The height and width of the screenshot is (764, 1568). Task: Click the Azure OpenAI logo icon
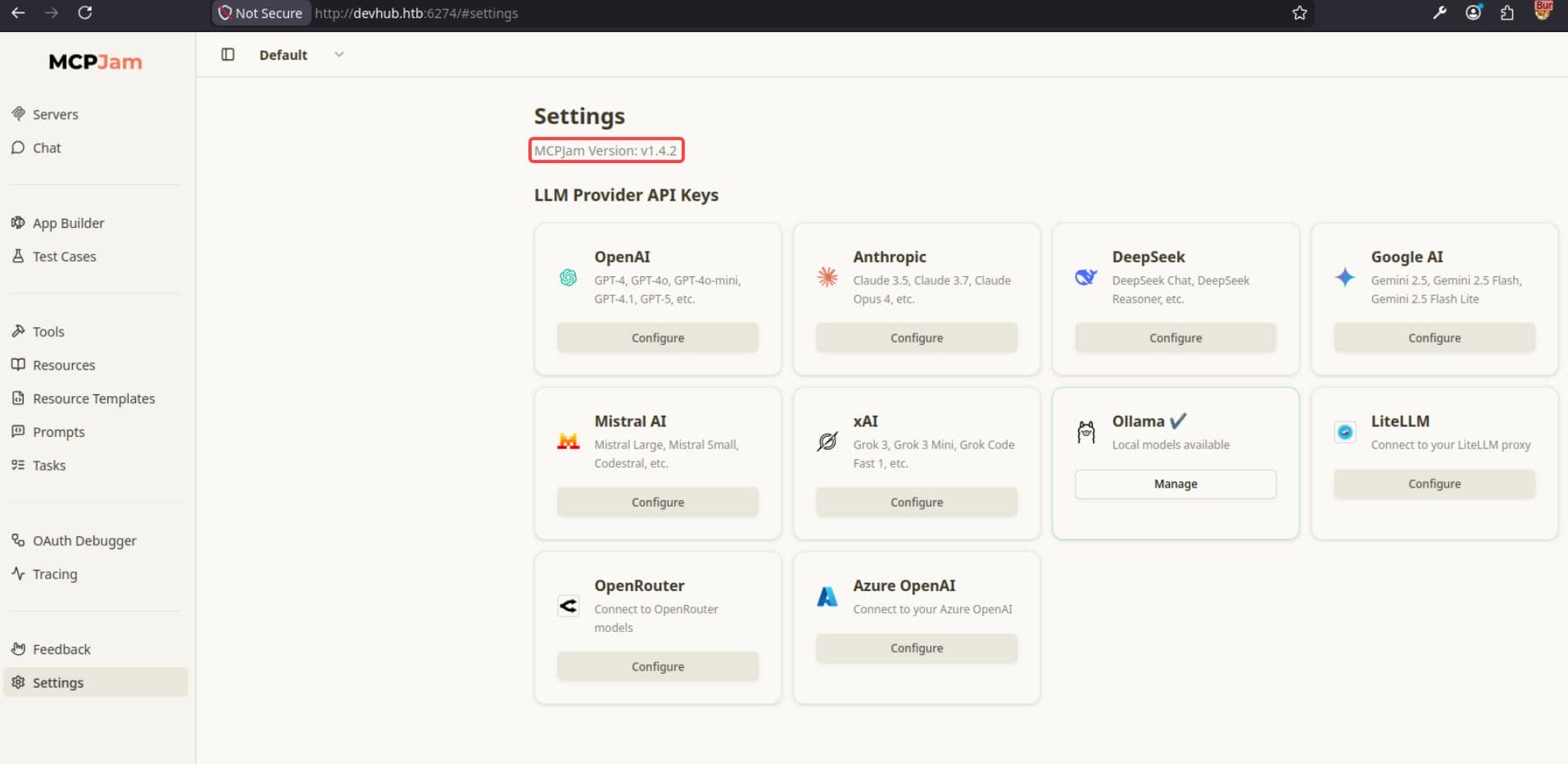pos(827,596)
